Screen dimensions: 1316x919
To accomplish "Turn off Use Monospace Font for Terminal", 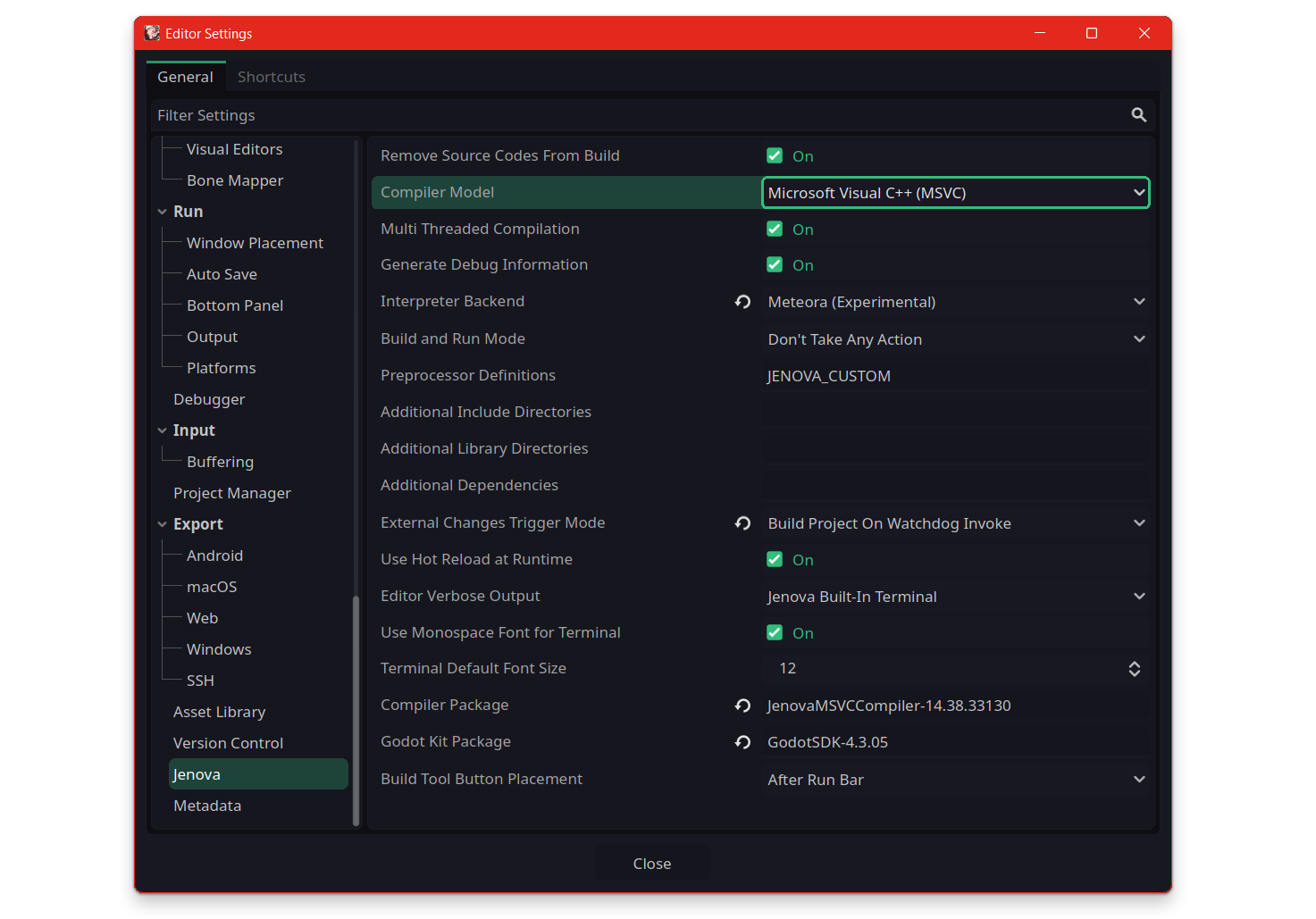I will (775, 632).
